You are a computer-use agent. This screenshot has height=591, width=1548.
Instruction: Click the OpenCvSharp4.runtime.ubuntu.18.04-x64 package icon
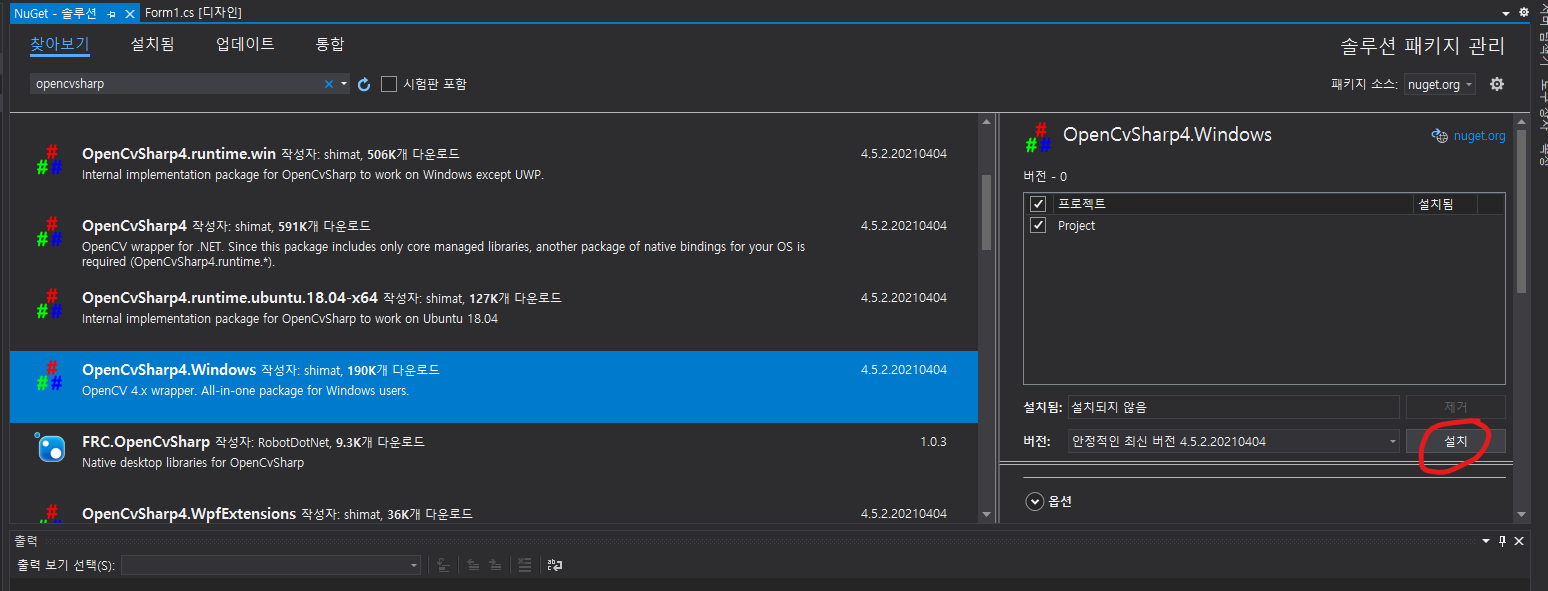pyautogui.click(x=49, y=305)
